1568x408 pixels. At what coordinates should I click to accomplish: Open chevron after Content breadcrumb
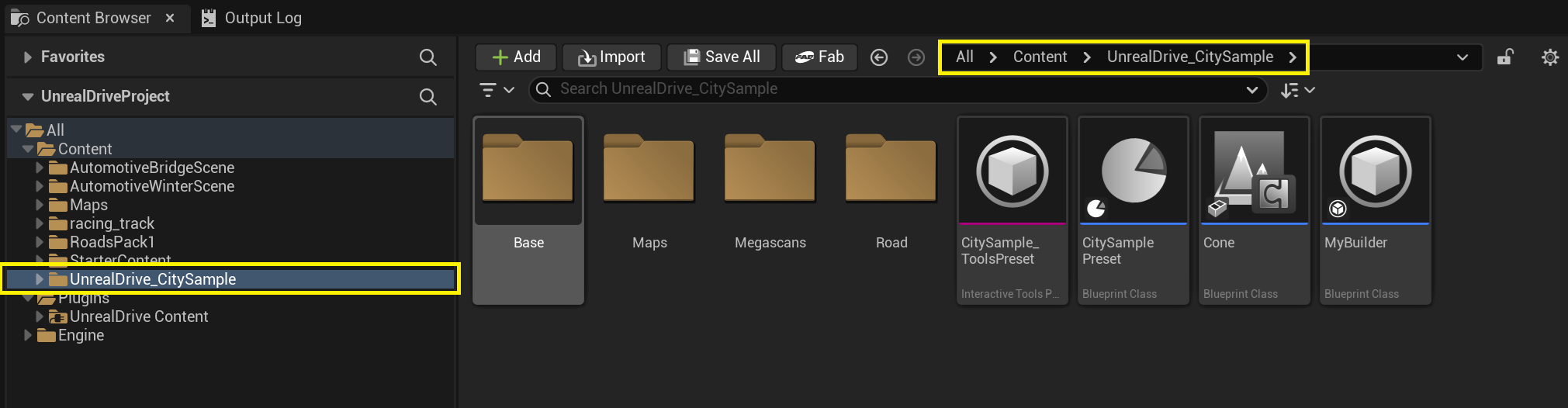point(1087,57)
